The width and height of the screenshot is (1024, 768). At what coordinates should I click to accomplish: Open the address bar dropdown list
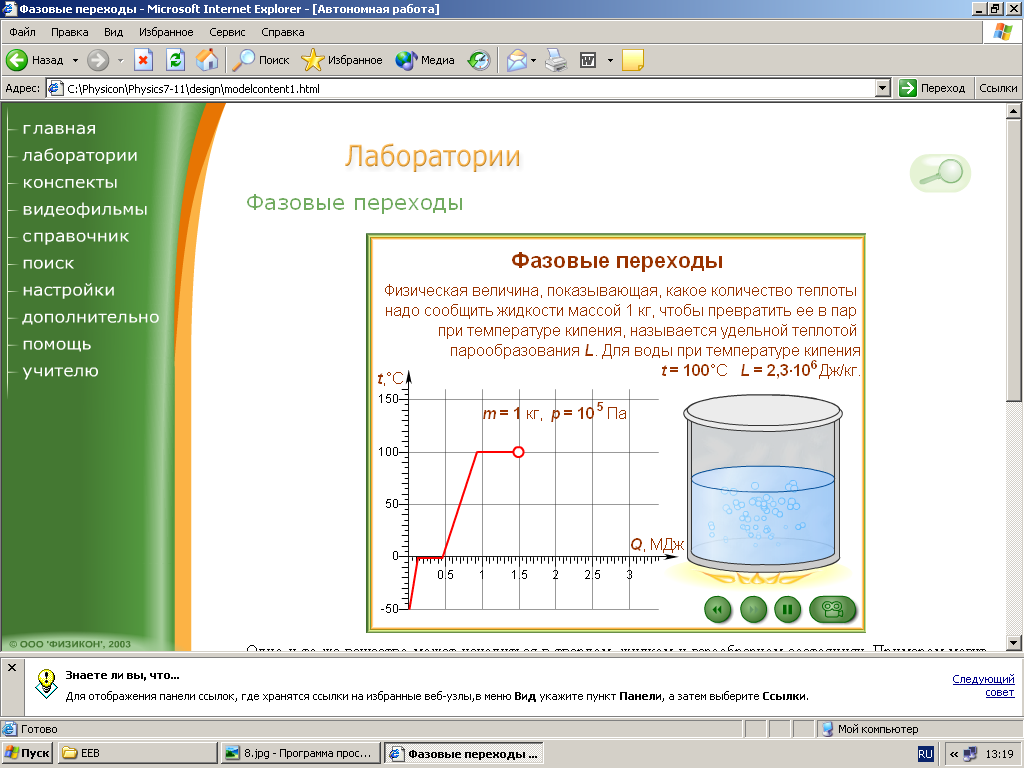(x=883, y=88)
